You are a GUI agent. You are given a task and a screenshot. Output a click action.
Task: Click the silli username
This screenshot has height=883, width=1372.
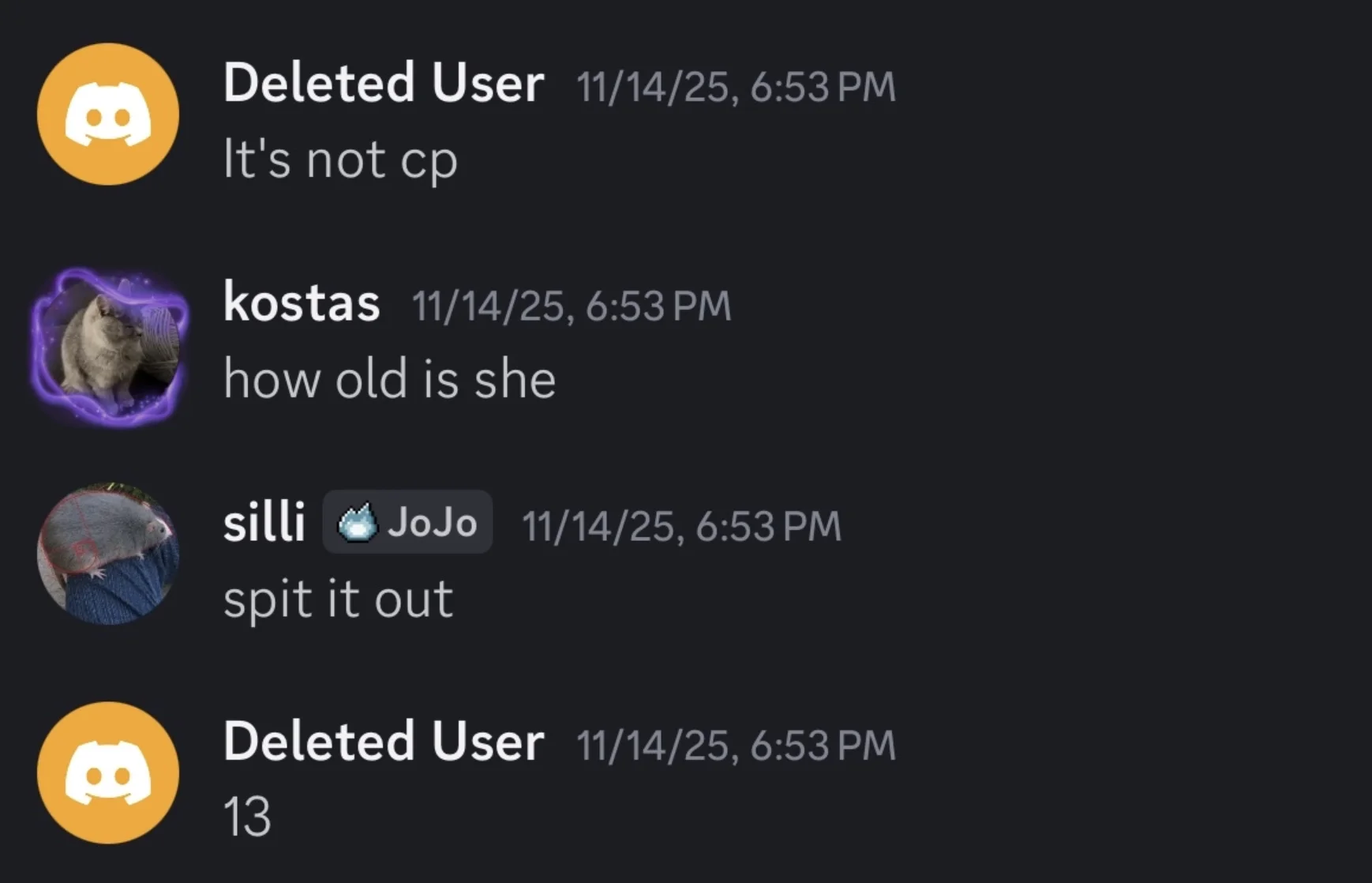pos(264,523)
